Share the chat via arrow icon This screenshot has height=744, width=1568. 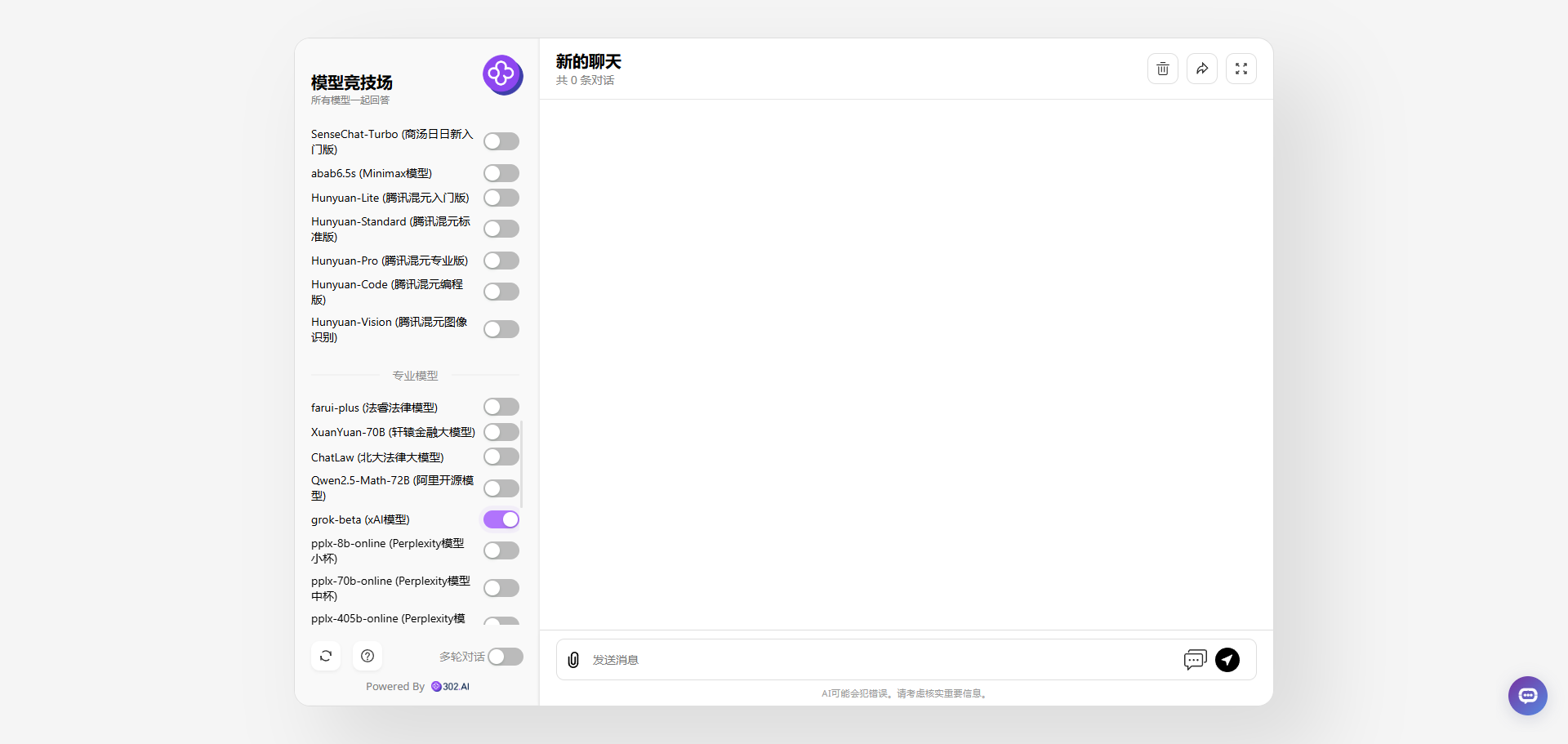(1202, 69)
